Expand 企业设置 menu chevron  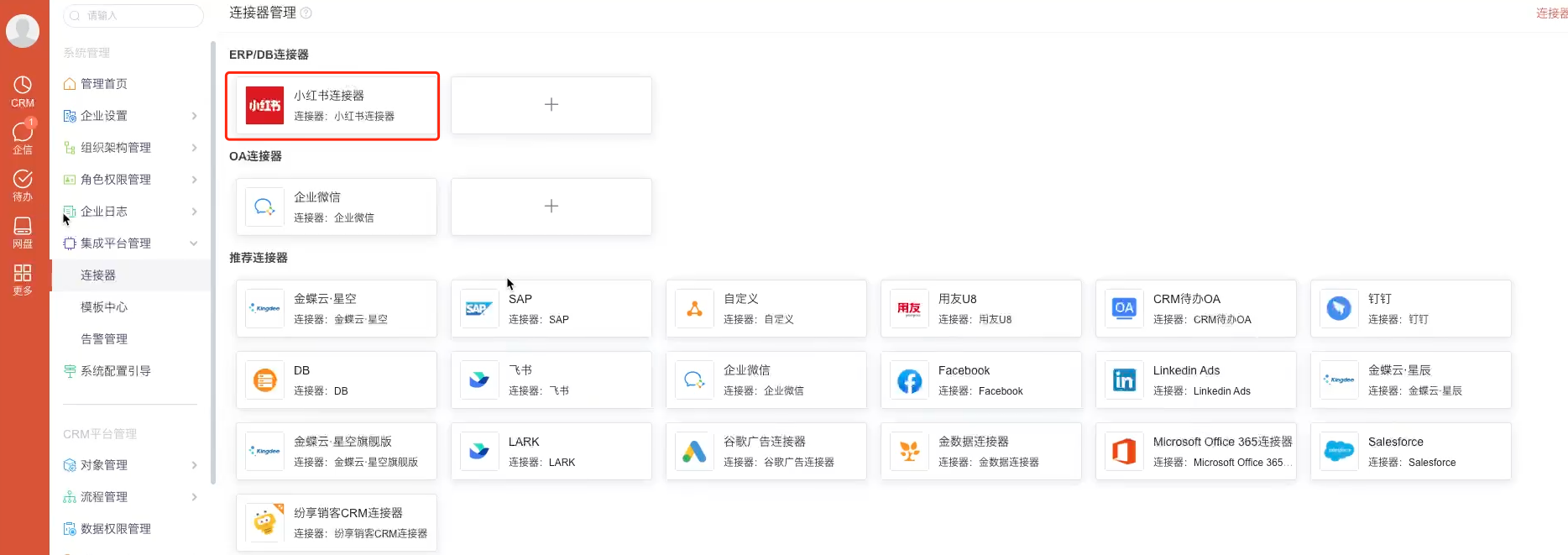click(x=194, y=116)
